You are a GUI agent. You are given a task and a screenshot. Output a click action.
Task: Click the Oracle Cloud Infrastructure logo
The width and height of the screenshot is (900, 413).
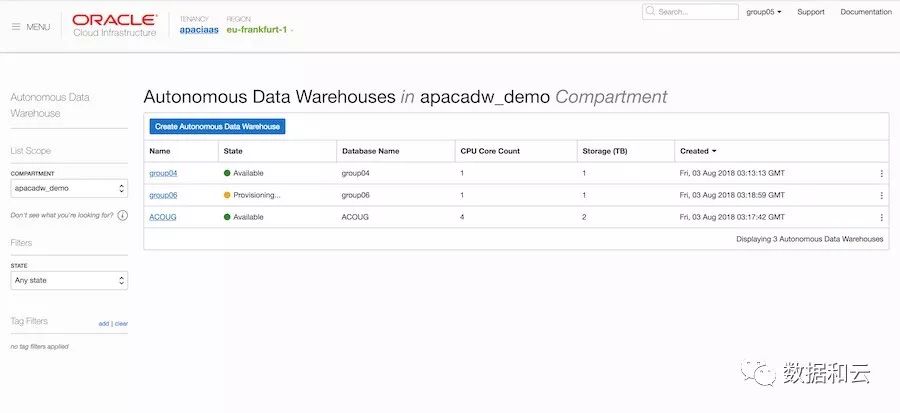[115, 25]
